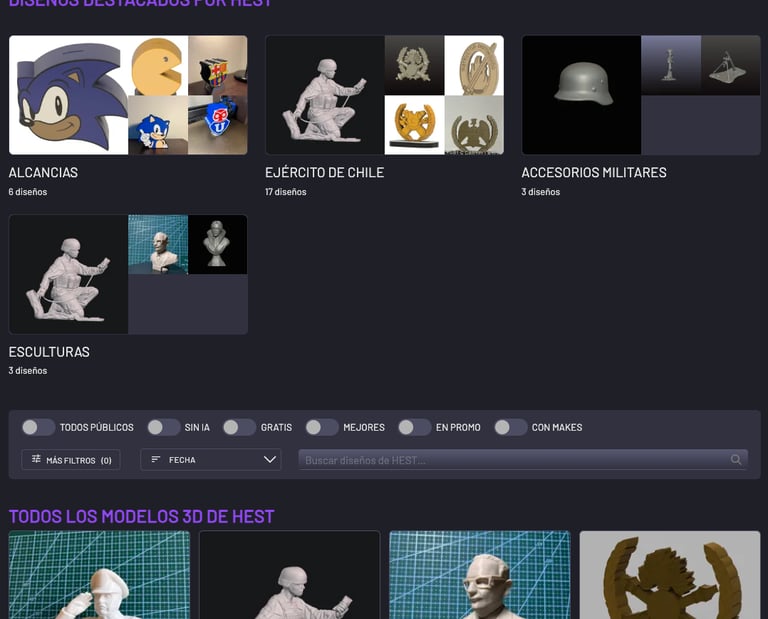Click '3 diseños' under Accesorios Militares
Image resolution: width=768 pixels, height=619 pixels.
click(540, 192)
